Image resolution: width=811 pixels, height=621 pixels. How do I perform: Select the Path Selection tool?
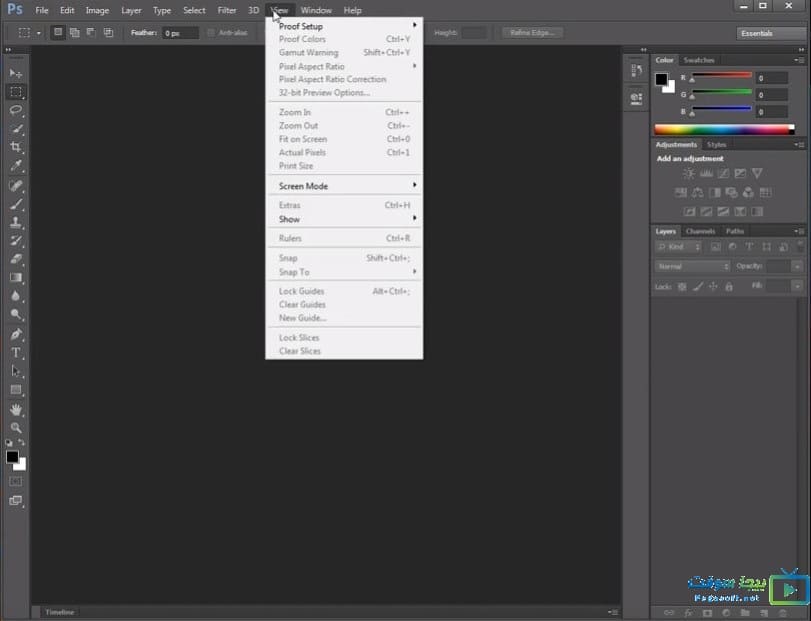(x=16, y=371)
